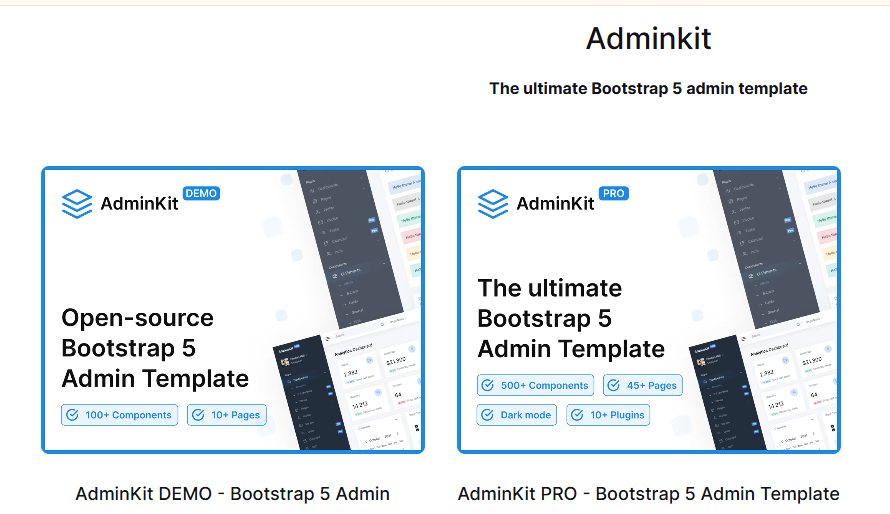Click check icon beside '10+ Pages'

(x=198, y=415)
